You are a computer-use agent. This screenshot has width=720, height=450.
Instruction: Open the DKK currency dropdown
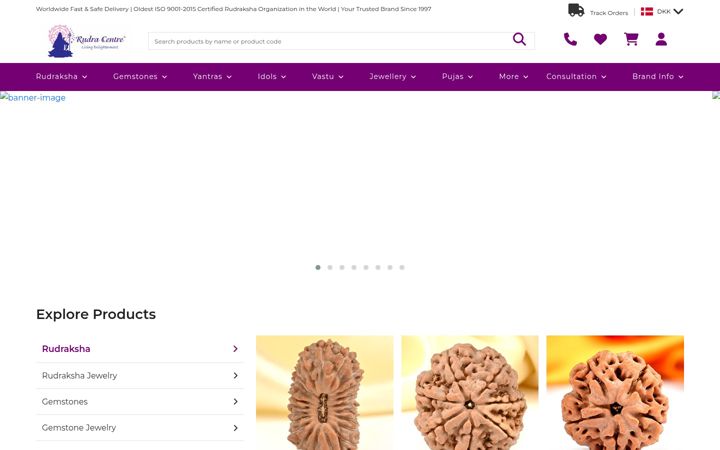tap(670, 11)
